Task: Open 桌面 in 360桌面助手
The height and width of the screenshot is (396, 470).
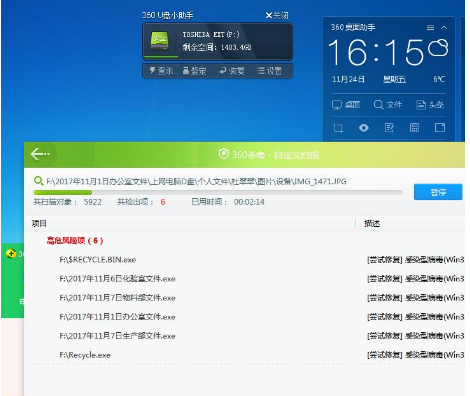Action: pos(346,105)
